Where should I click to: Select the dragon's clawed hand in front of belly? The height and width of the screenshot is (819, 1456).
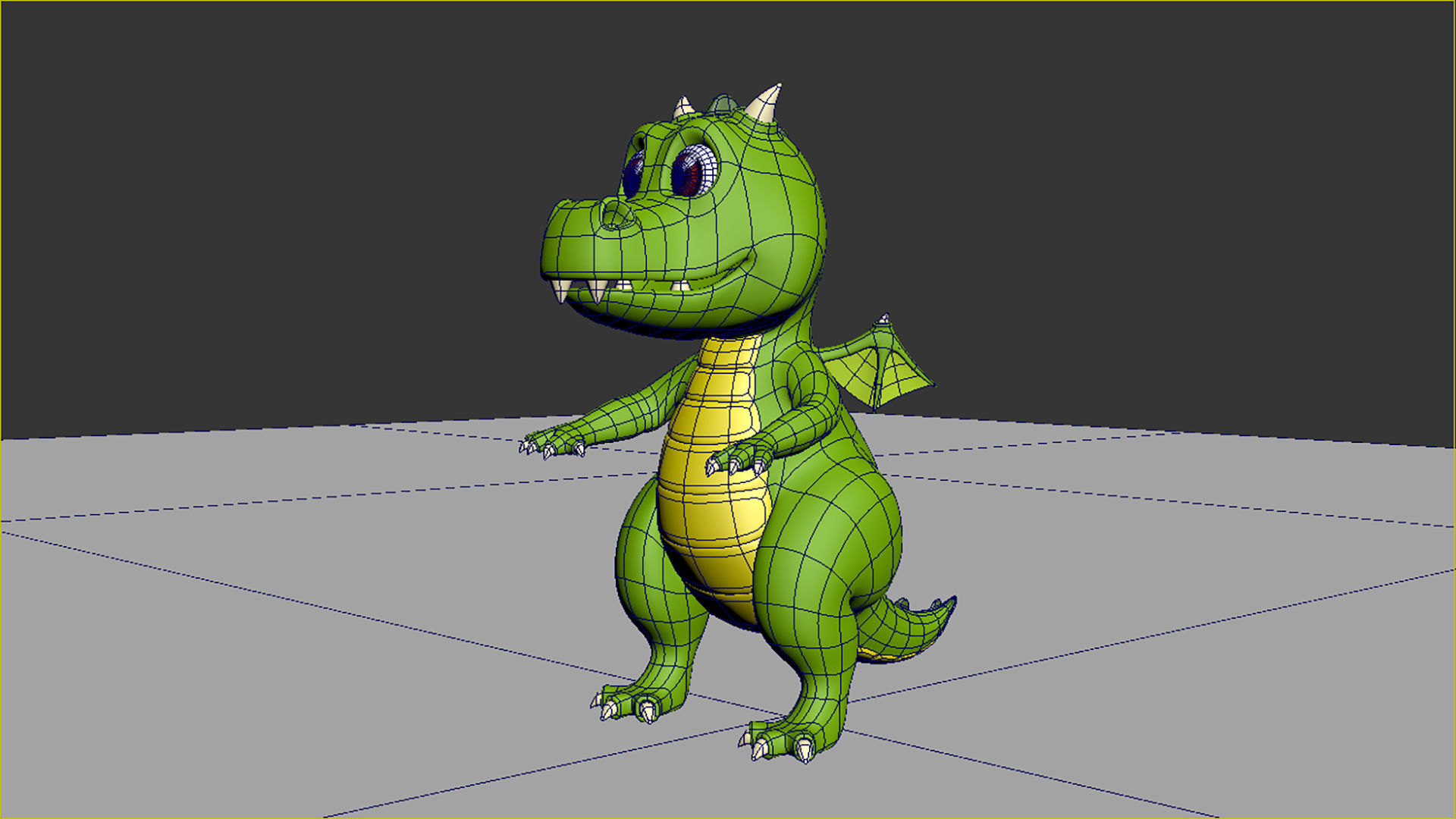739,457
